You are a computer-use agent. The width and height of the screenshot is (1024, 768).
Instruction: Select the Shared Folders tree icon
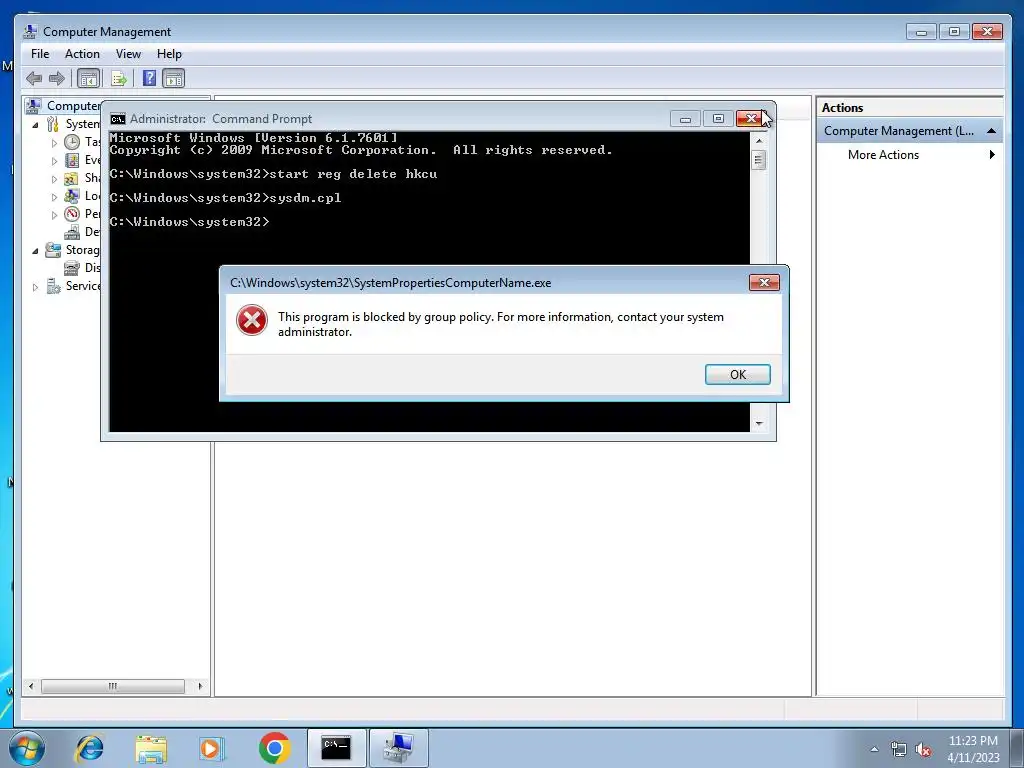[x=72, y=178]
